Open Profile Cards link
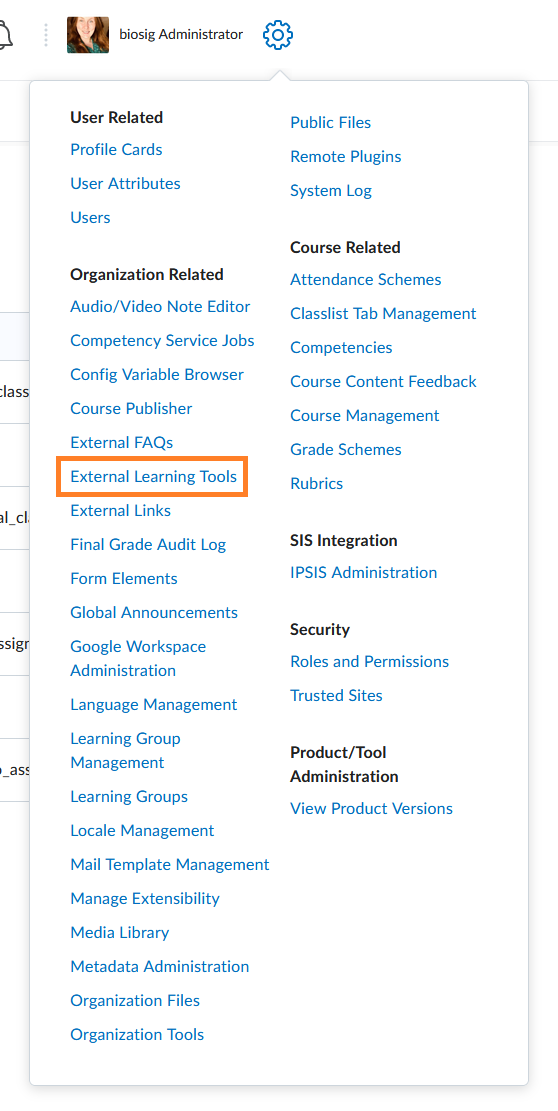558x1111 pixels. point(116,150)
